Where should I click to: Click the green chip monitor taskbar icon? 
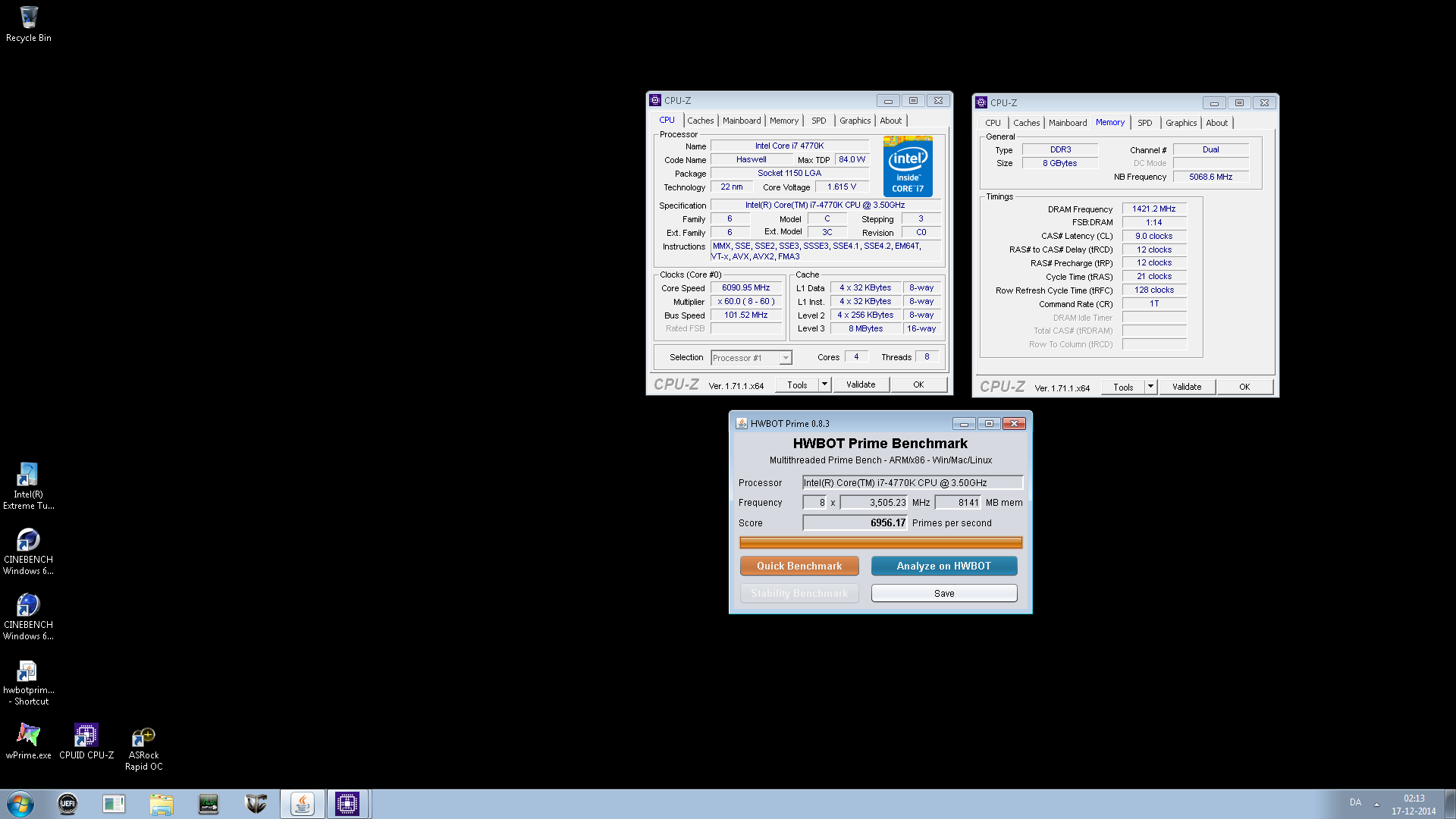[x=209, y=804]
